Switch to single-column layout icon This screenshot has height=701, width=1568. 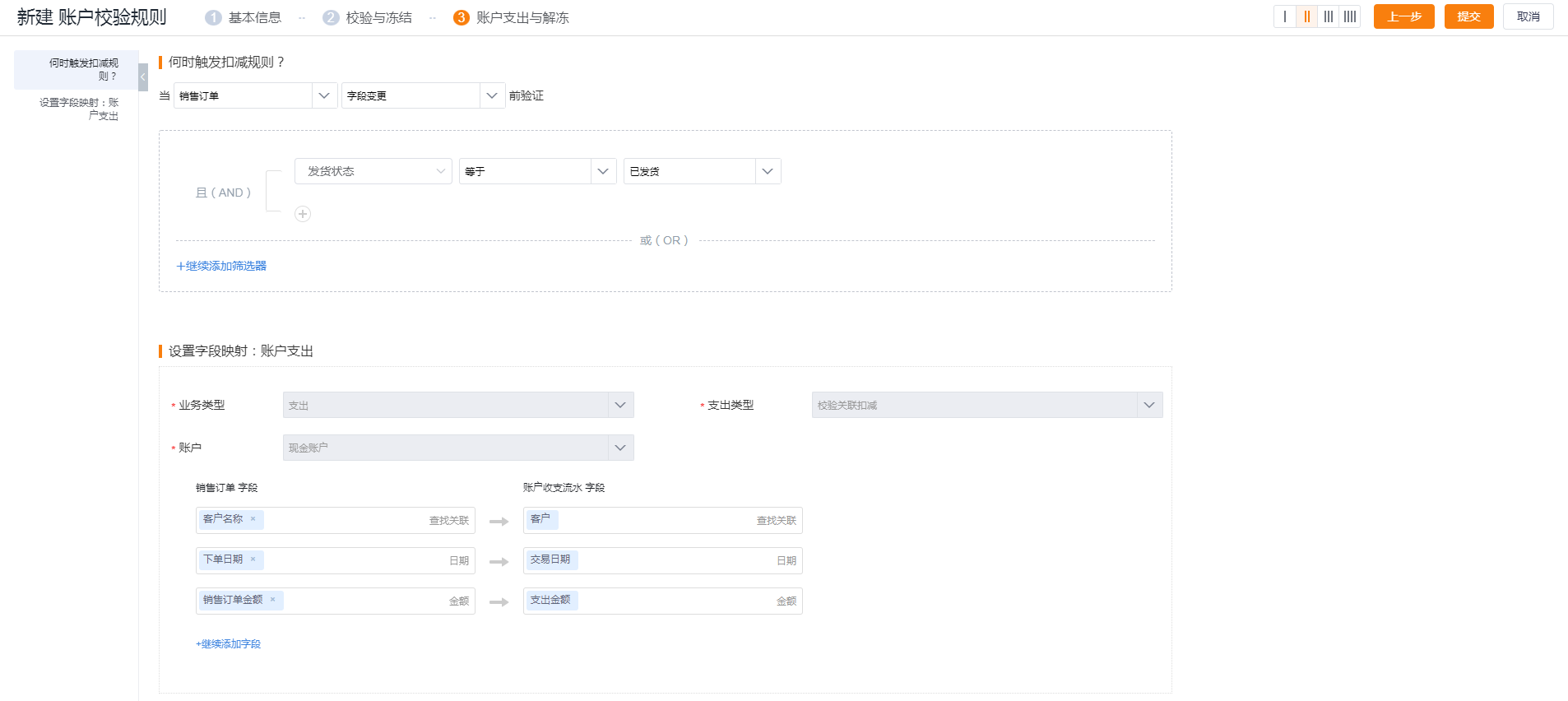[1285, 16]
